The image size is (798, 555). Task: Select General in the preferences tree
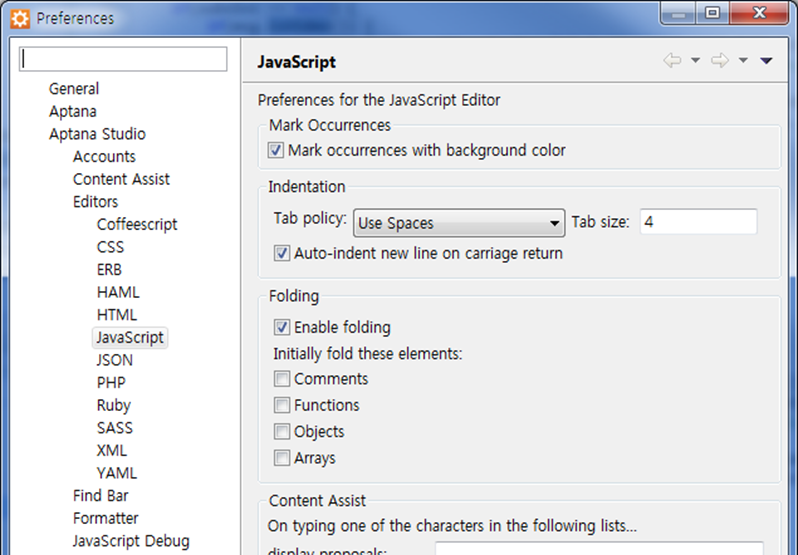74,89
